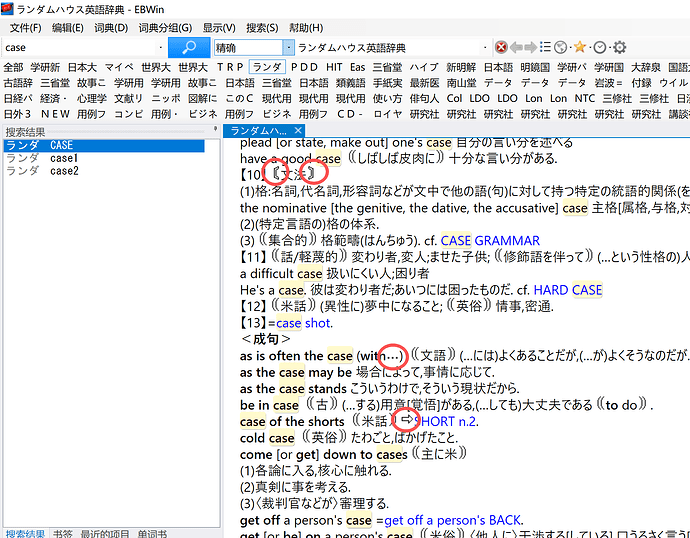Follow the get off a person's BACK link

pos(452,520)
